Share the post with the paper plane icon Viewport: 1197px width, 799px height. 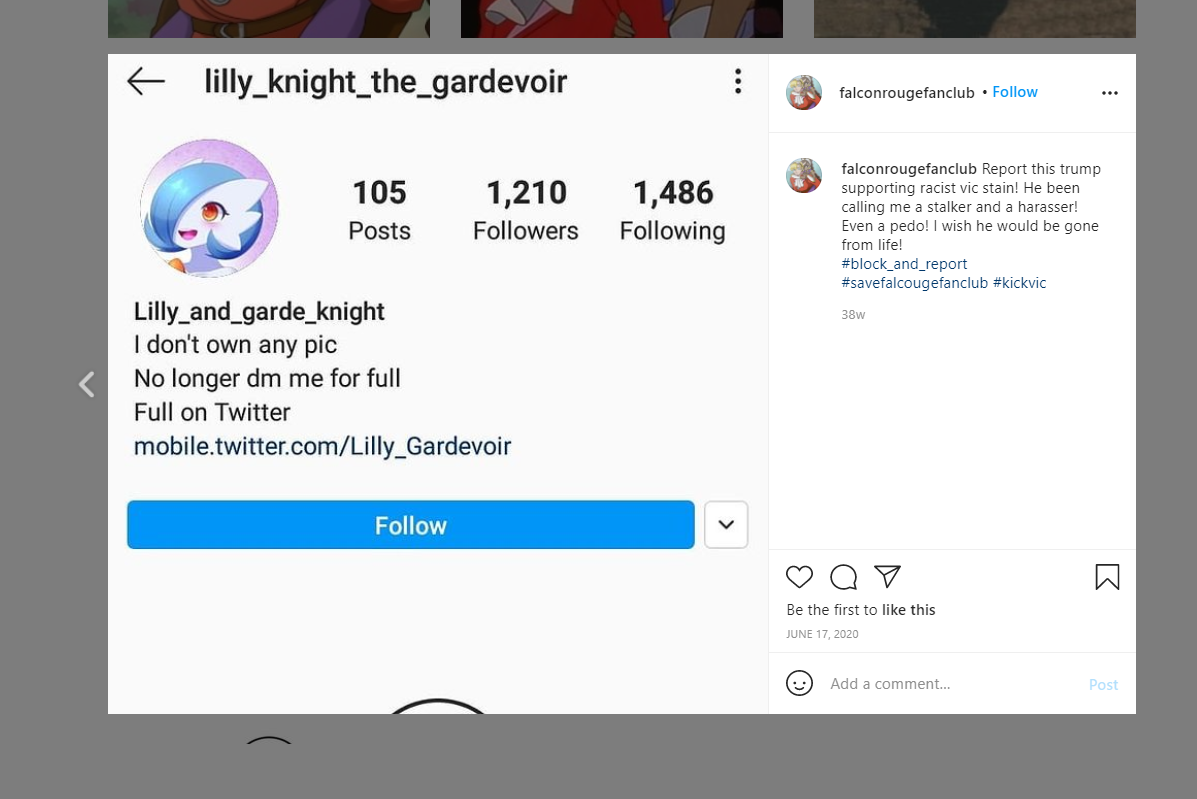tap(887, 576)
